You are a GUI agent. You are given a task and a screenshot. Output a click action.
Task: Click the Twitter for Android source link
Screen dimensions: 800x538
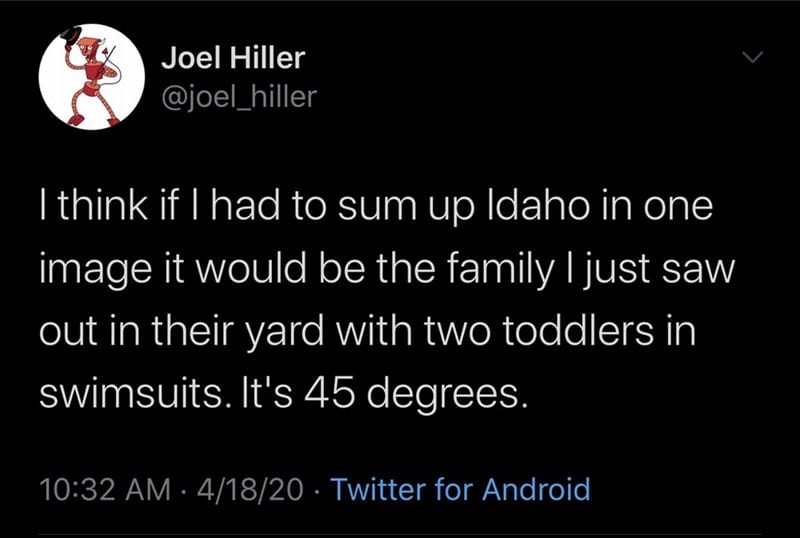coord(461,489)
